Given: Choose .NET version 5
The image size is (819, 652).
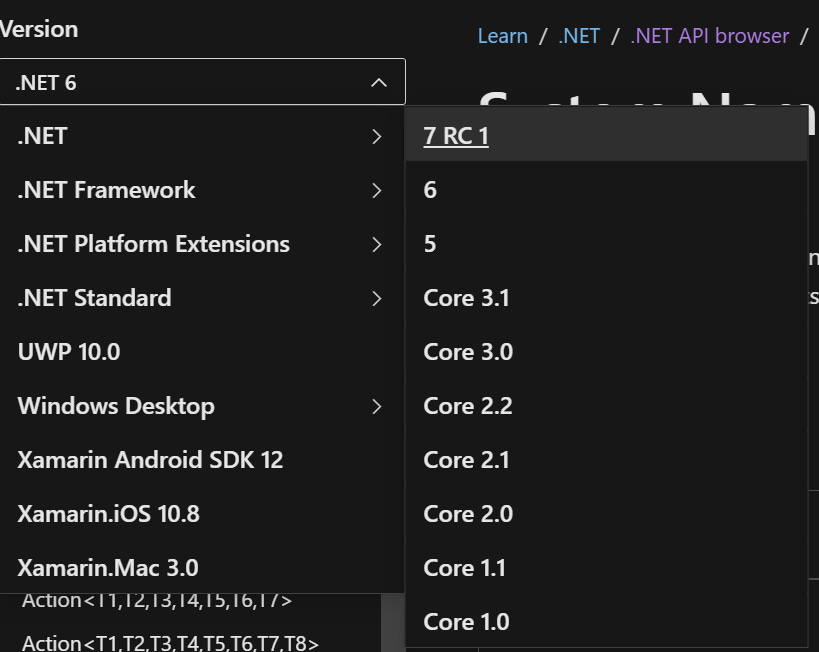Looking at the screenshot, I should point(430,244).
